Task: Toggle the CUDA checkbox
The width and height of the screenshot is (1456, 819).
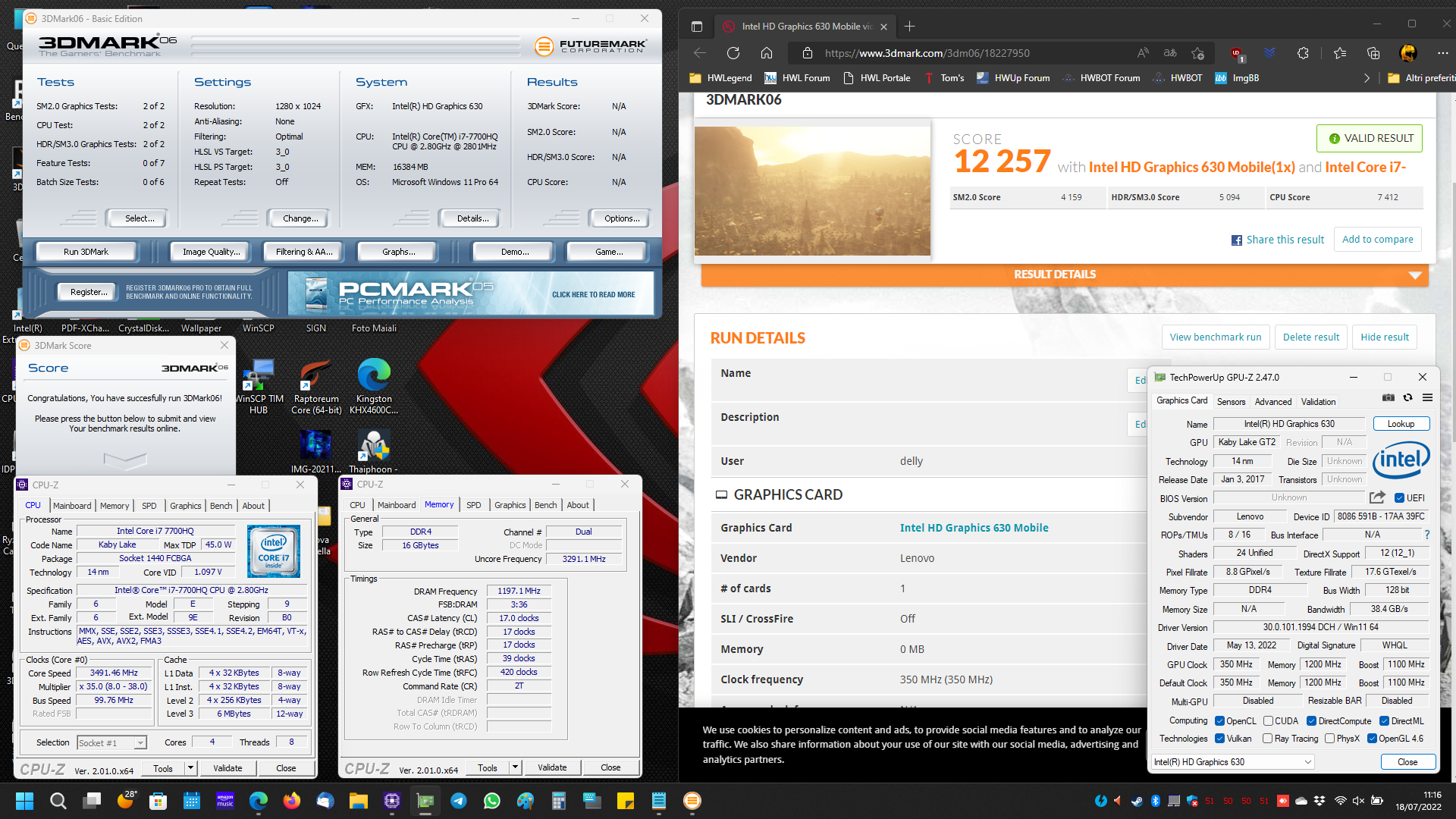Action: [x=1268, y=721]
